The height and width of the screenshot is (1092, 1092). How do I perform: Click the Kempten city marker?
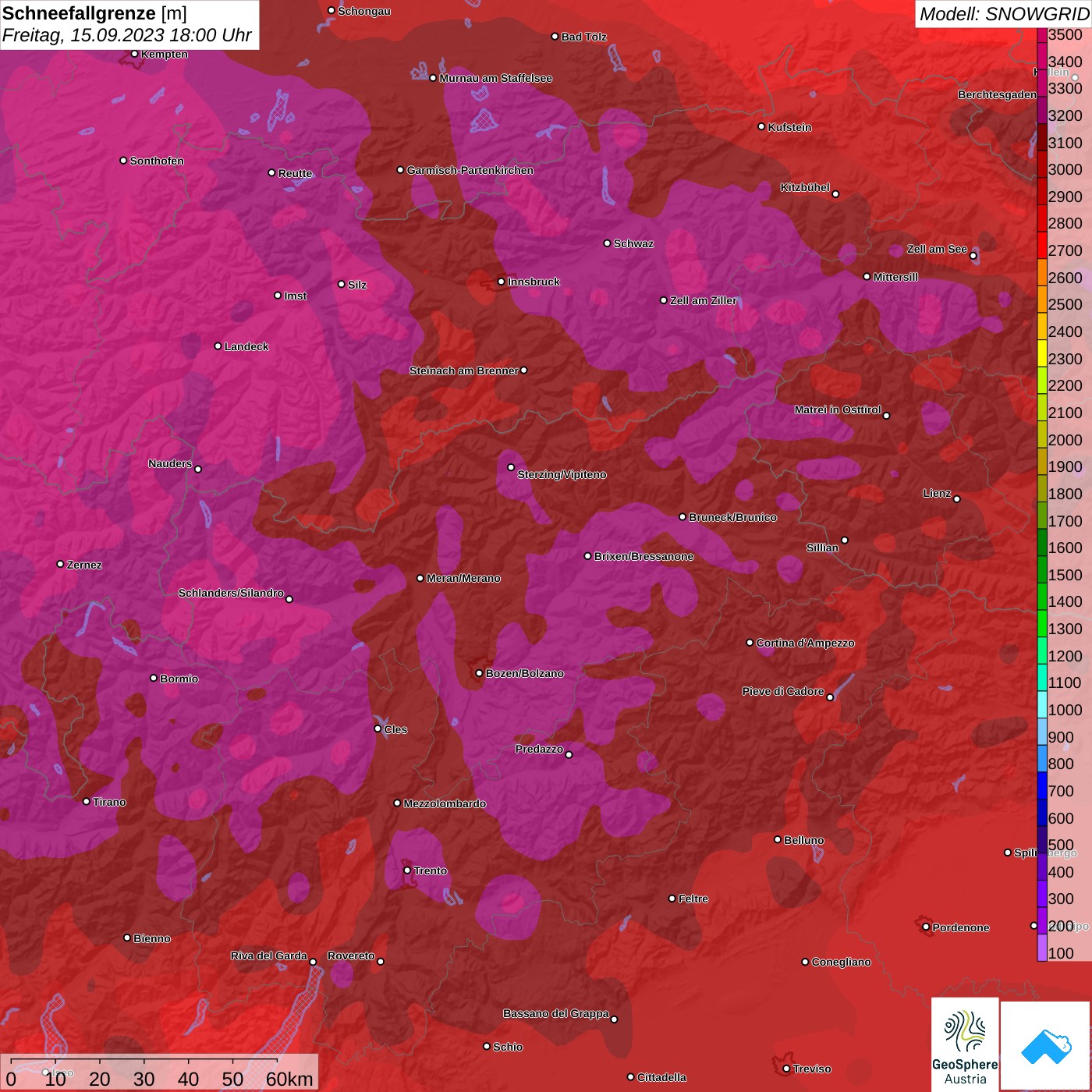pos(135,54)
